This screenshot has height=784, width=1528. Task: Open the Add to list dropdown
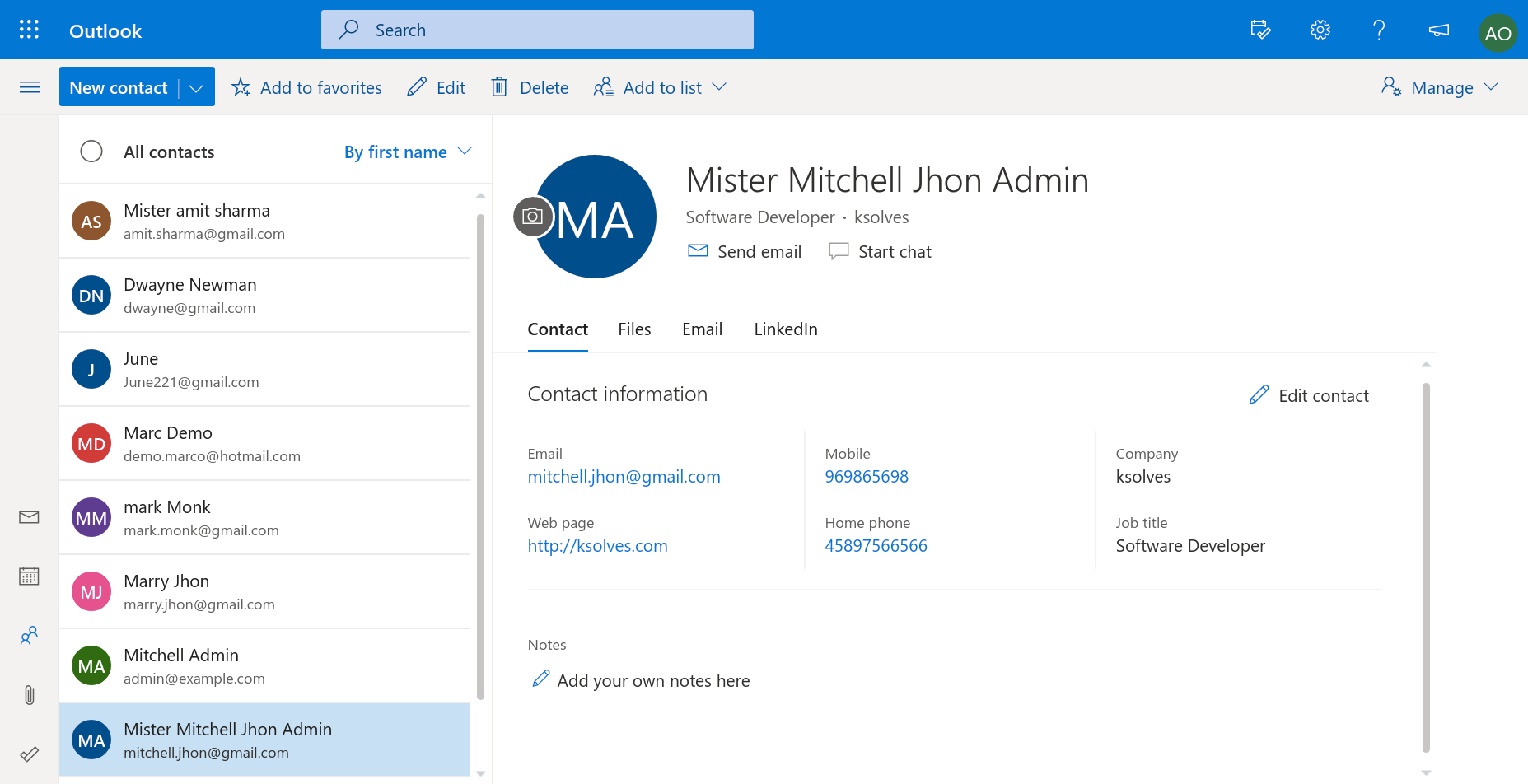tap(660, 87)
